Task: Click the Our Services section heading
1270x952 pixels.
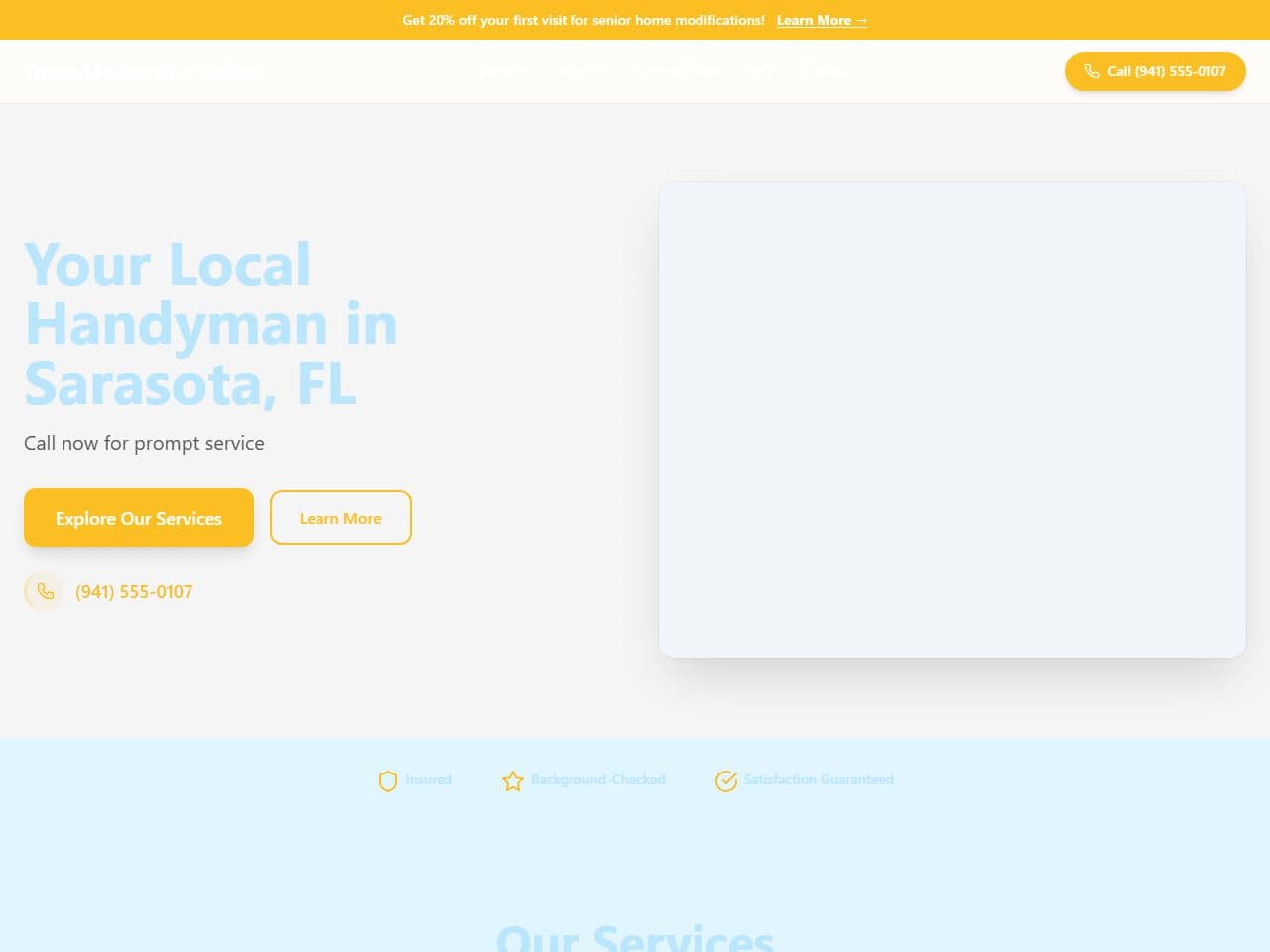Action: 635,937
